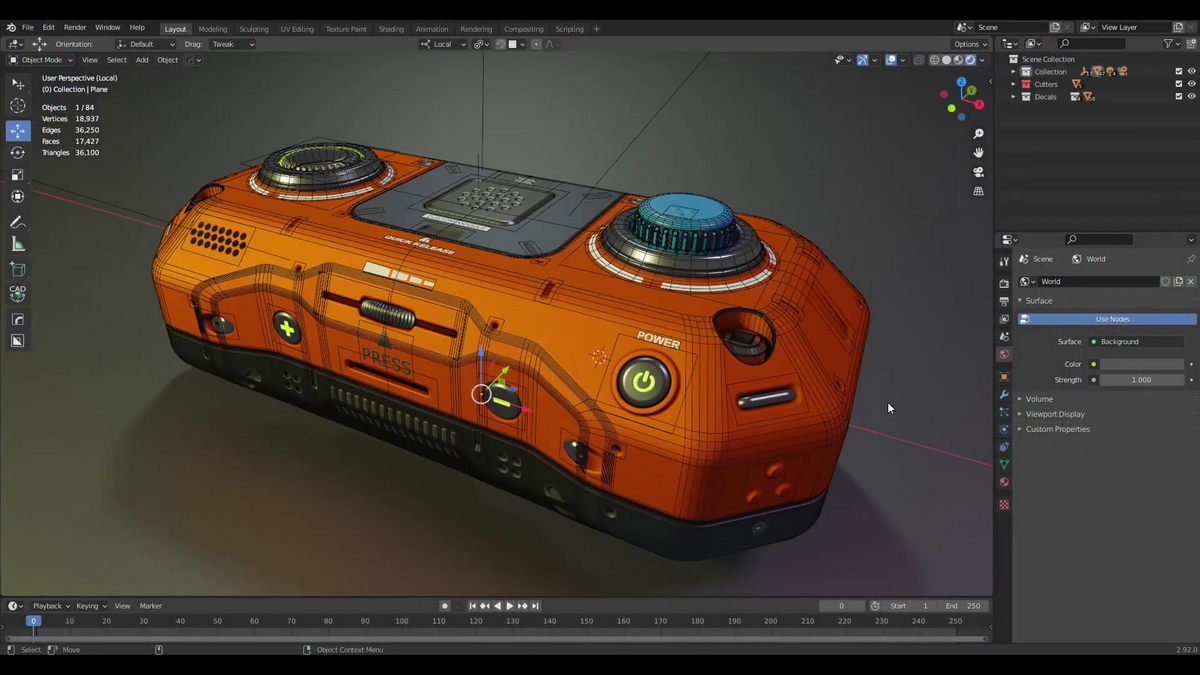Select the Cursor tool in the left toolbar
Screen dimensions: 1200x675
point(18,106)
